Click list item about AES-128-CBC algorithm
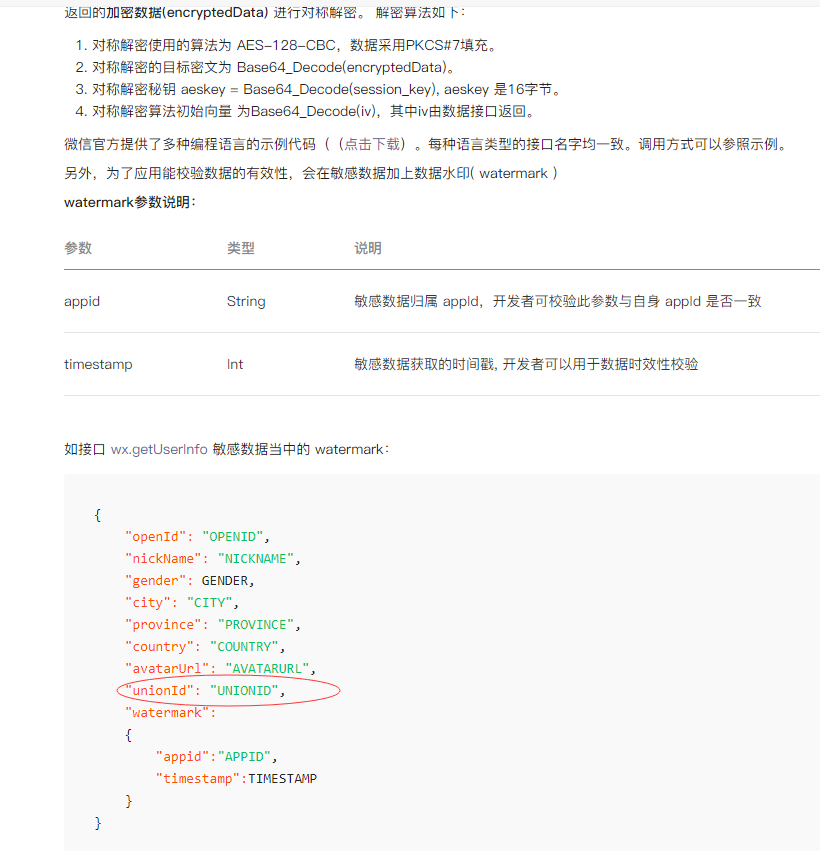Image resolution: width=820 pixels, height=851 pixels. tap(287, 45)
